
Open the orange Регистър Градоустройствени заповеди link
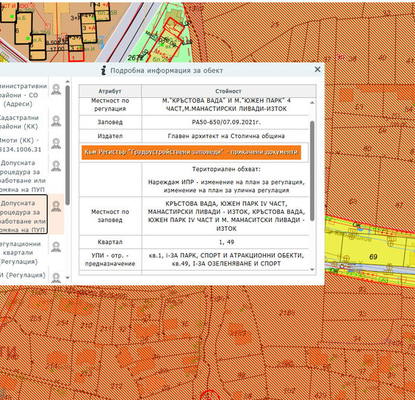coord(191,152)
